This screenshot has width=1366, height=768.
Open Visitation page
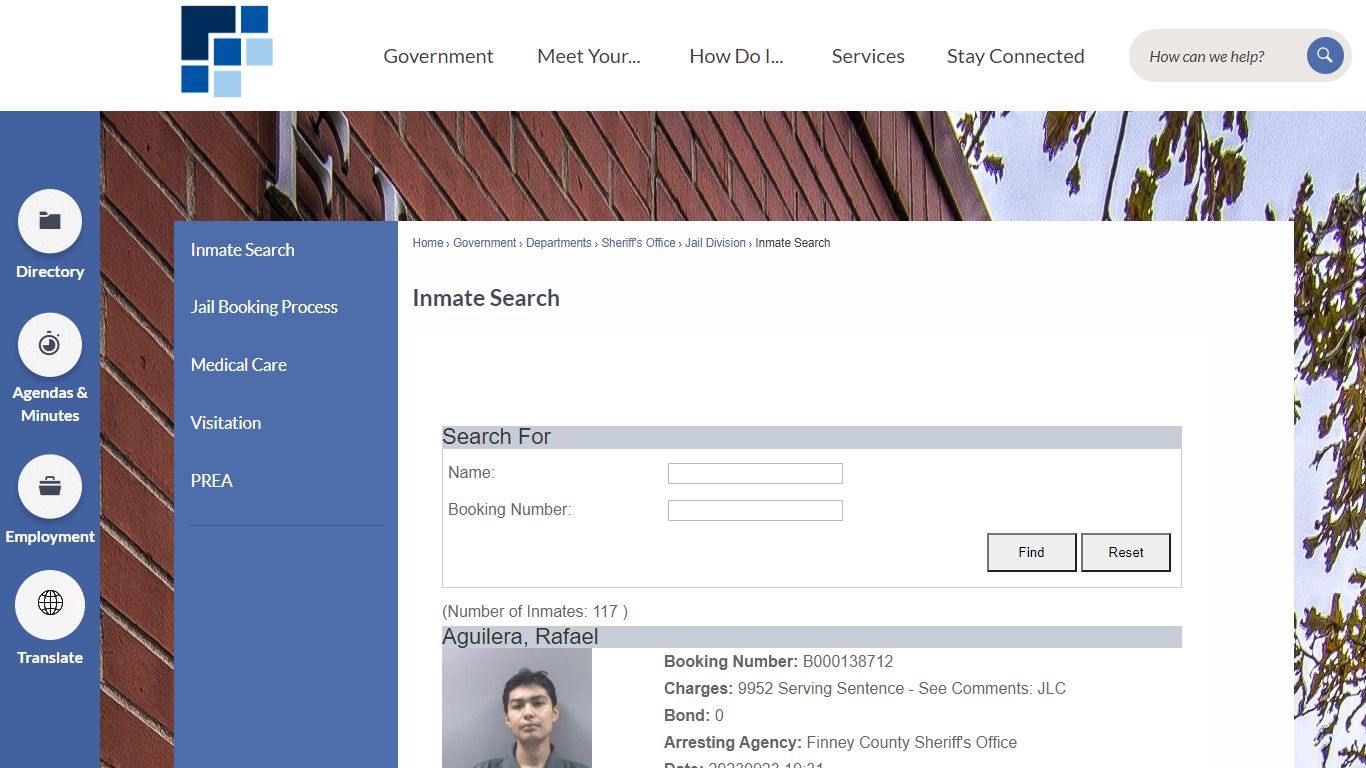point(225,423)
